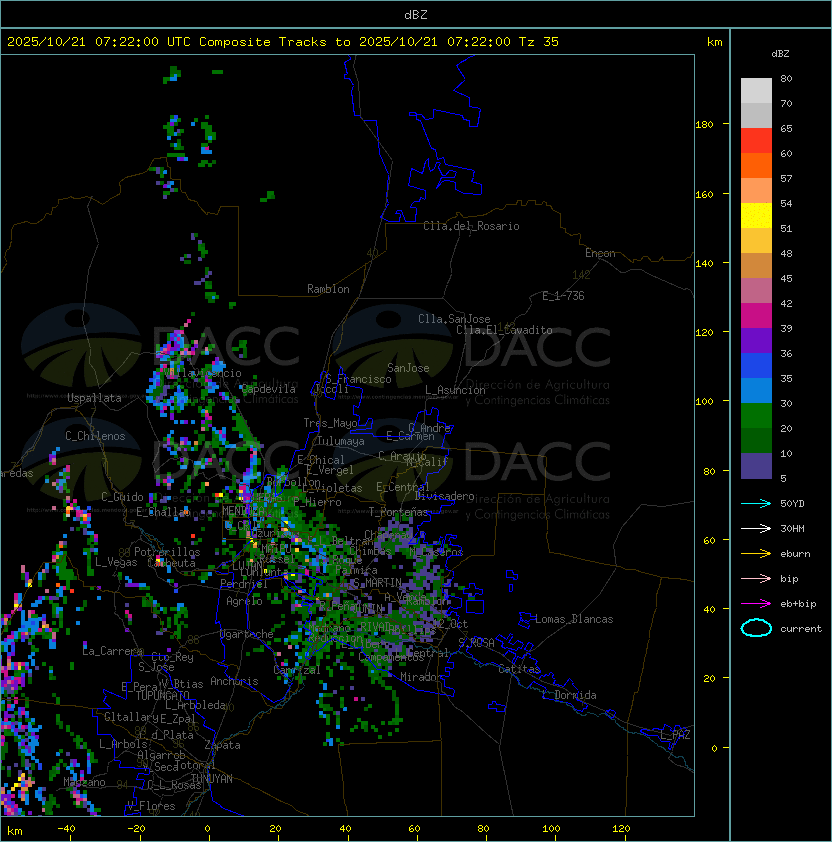Click the '30HM' legend label
Image resolution: width=832 pixels, height=842 pixels.
coord(792,528)
